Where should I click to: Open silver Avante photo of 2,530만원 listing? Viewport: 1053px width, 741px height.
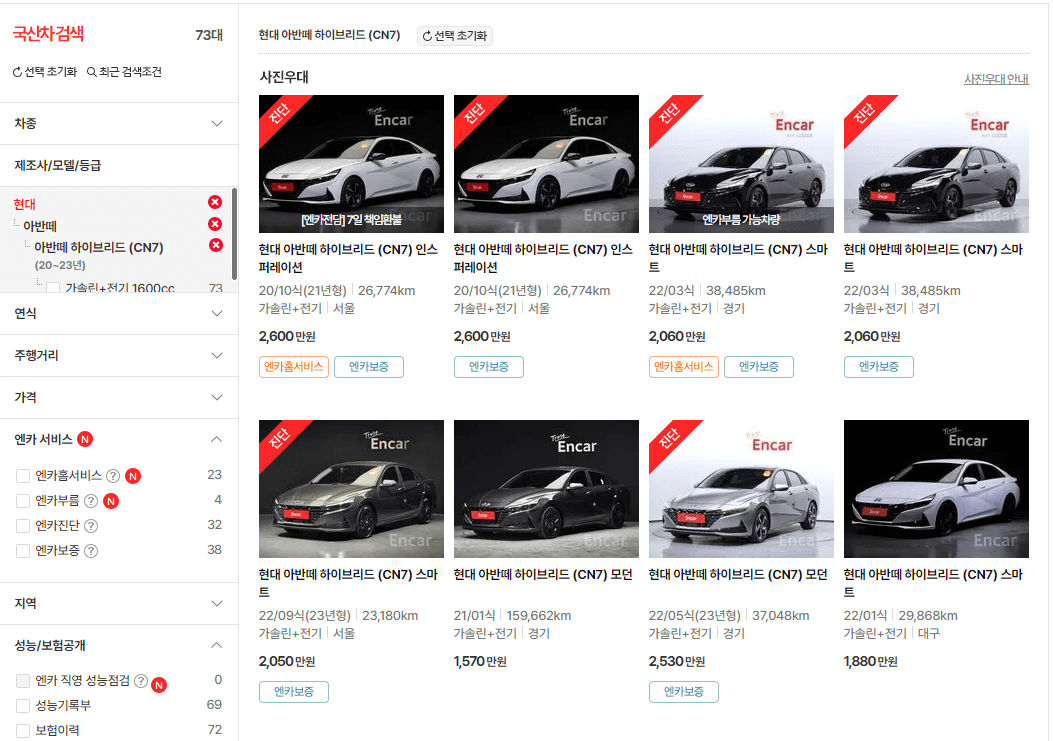click(x=741, y=489)
